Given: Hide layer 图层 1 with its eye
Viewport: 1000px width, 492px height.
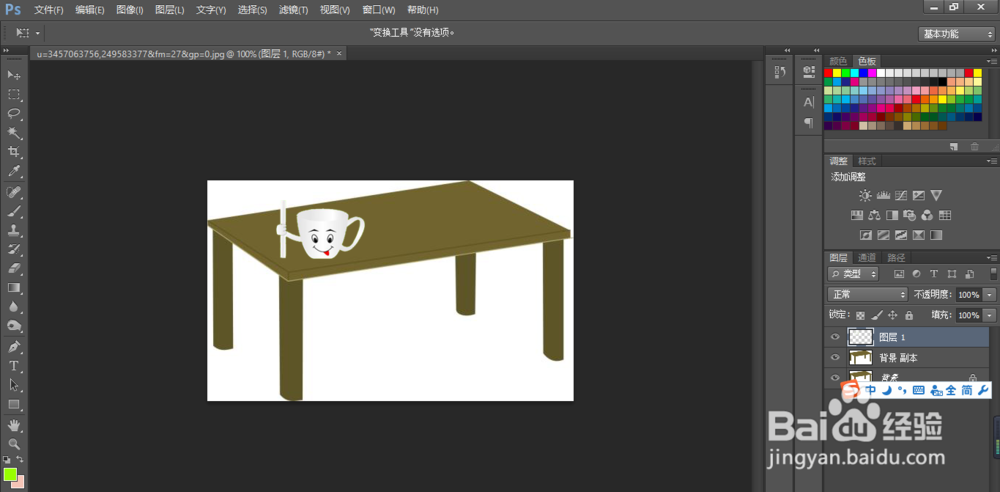Looking at the screenshot, I should click(835, 337).
